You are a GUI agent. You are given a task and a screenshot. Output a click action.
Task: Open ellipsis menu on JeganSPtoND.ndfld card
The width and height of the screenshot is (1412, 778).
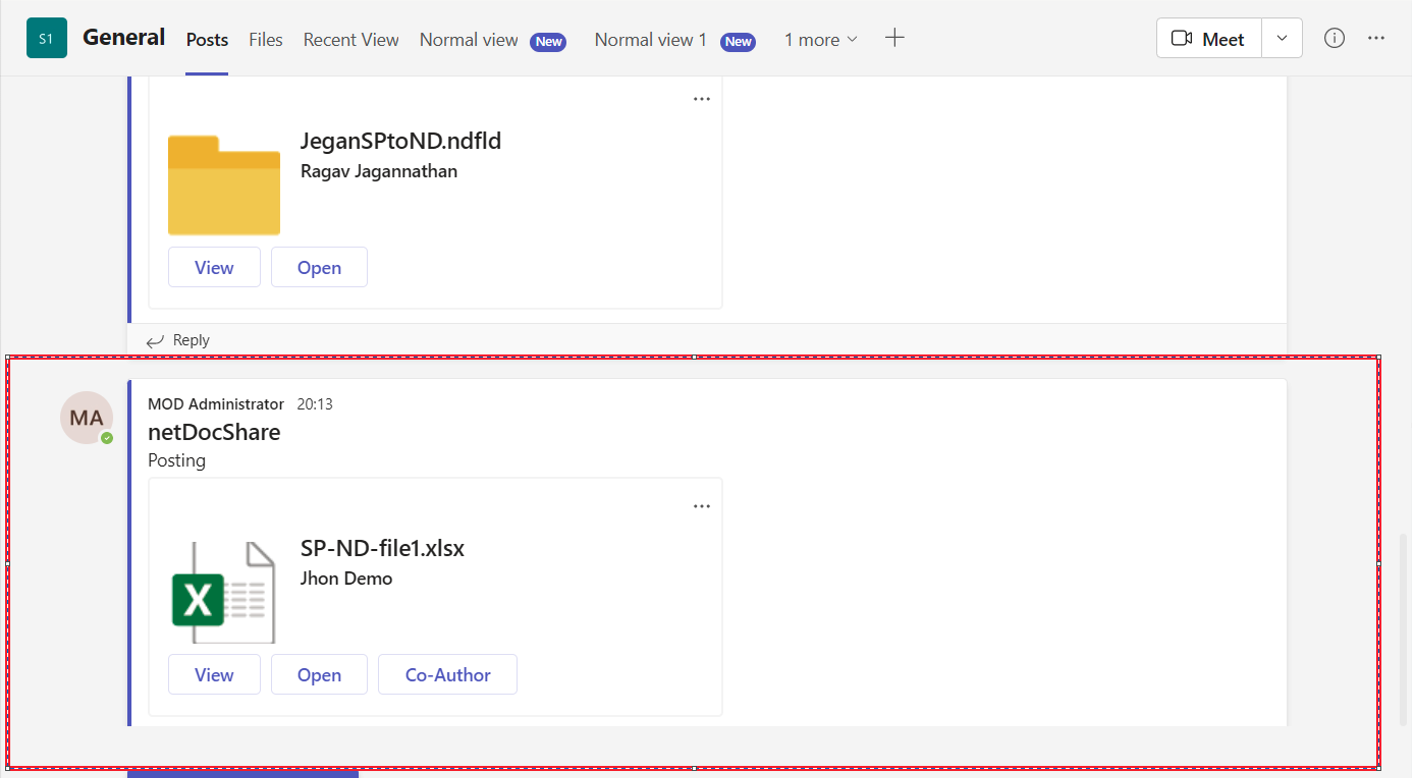tap(702, 99)
